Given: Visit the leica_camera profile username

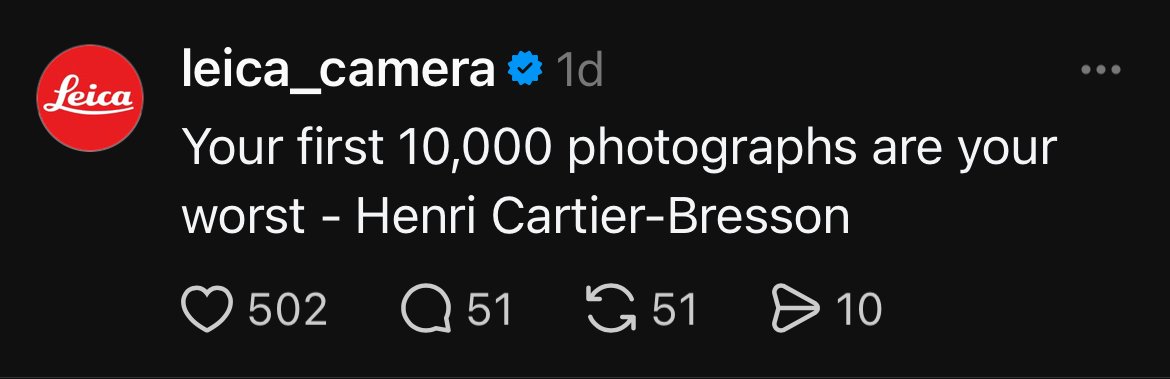Looking at the screenshot, I should click(338, 72).
